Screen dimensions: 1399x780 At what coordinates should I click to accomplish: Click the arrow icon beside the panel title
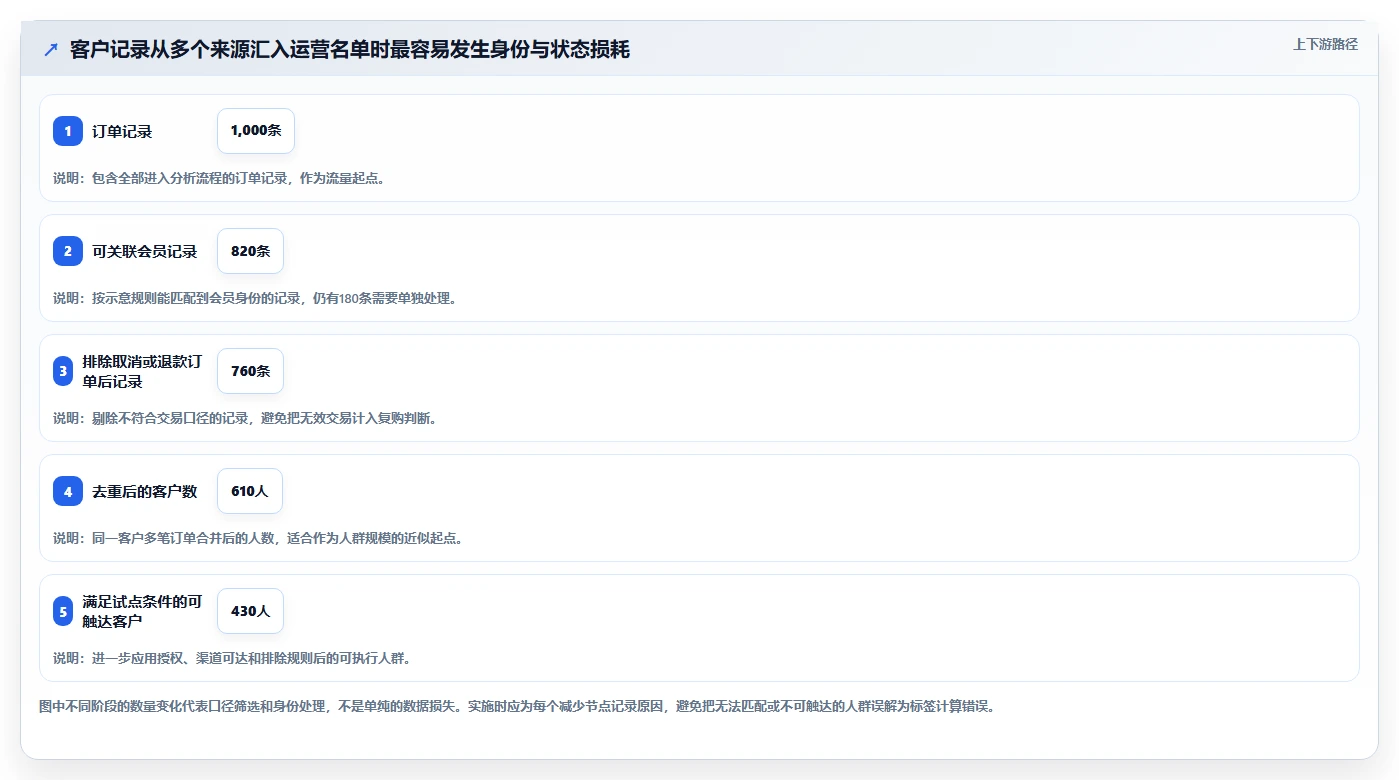tap(51, 49)
